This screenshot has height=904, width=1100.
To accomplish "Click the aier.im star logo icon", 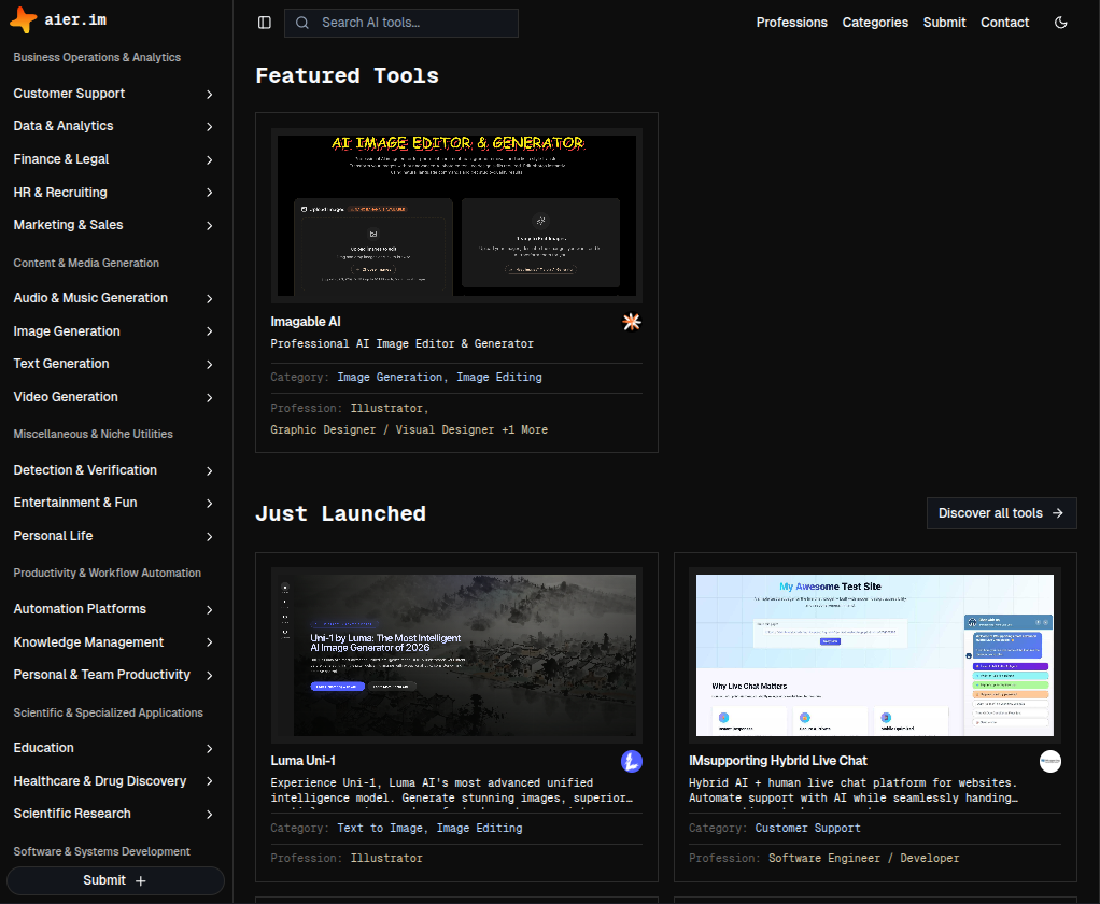I will pos(24,20).
